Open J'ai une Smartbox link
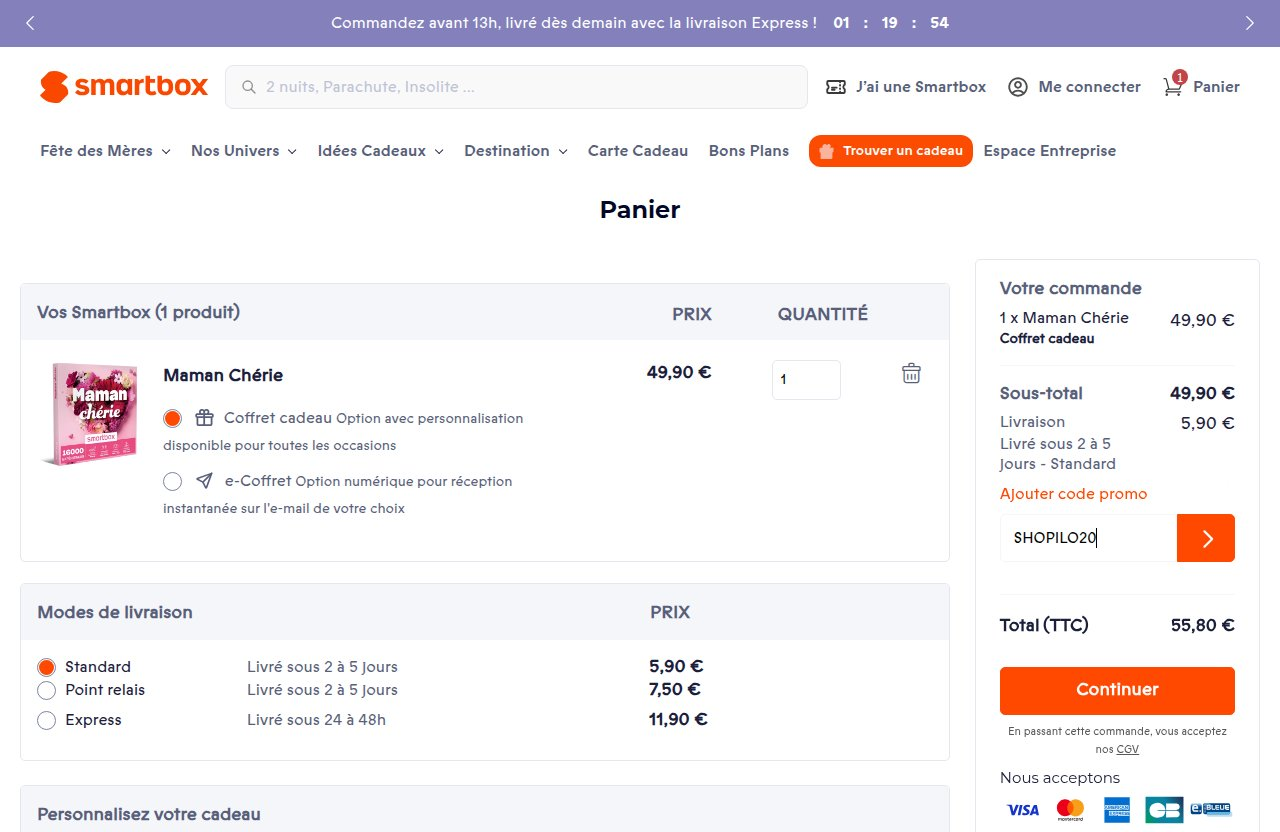 click(x=906, y=87)
